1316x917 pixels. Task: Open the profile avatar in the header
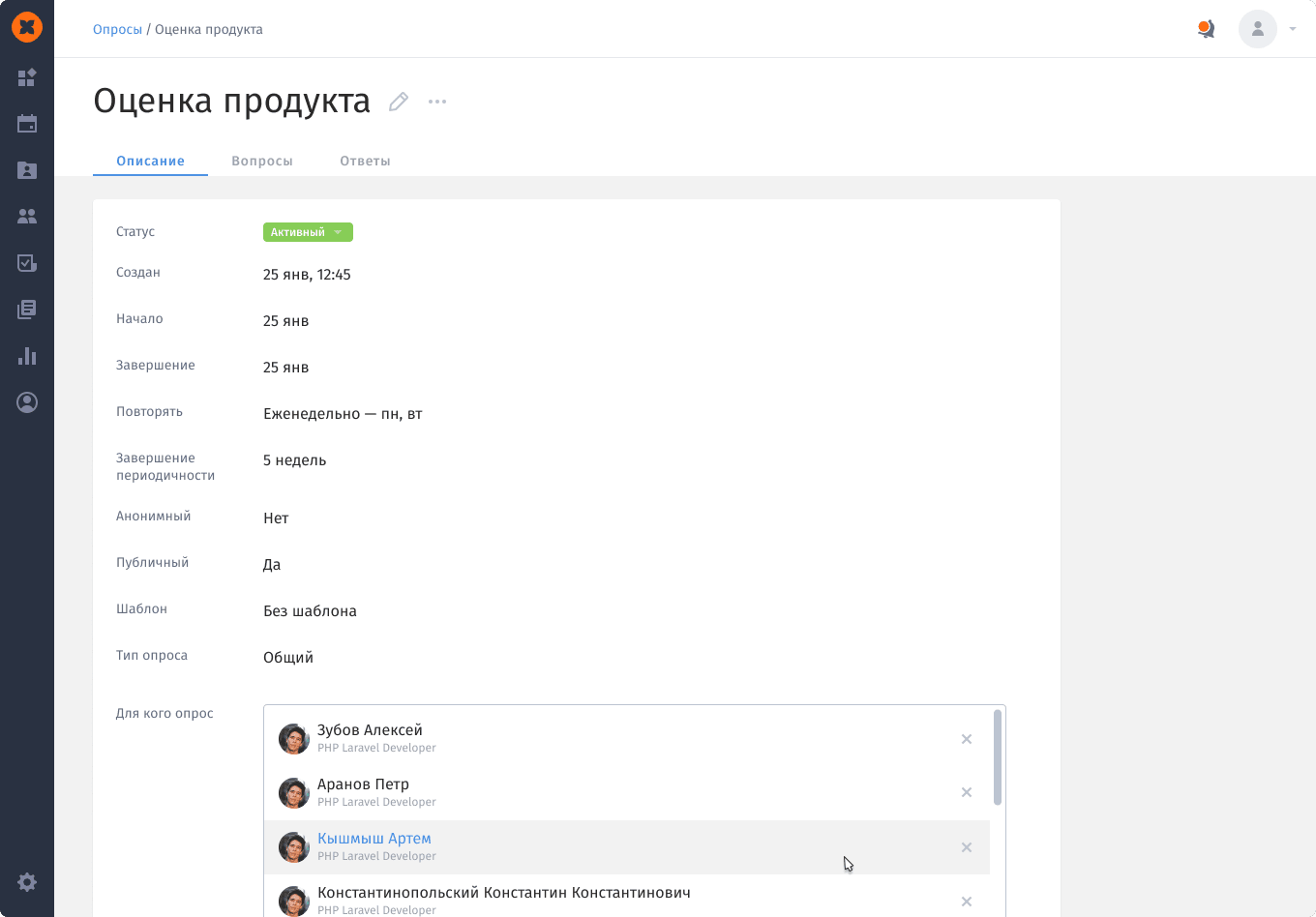(1257, 28)
